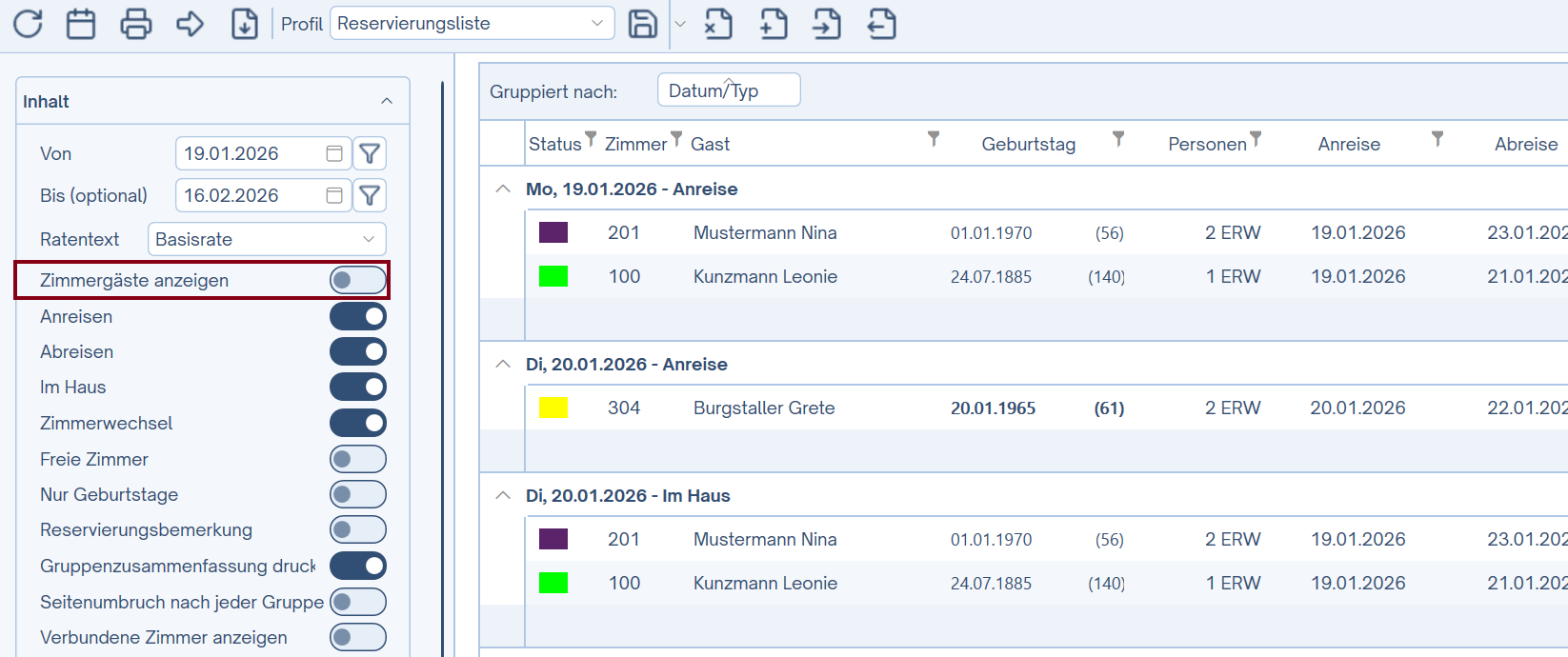The image size is (1568, 657).
Task: Click the filter button next to Von
Action: coord(370,153)
